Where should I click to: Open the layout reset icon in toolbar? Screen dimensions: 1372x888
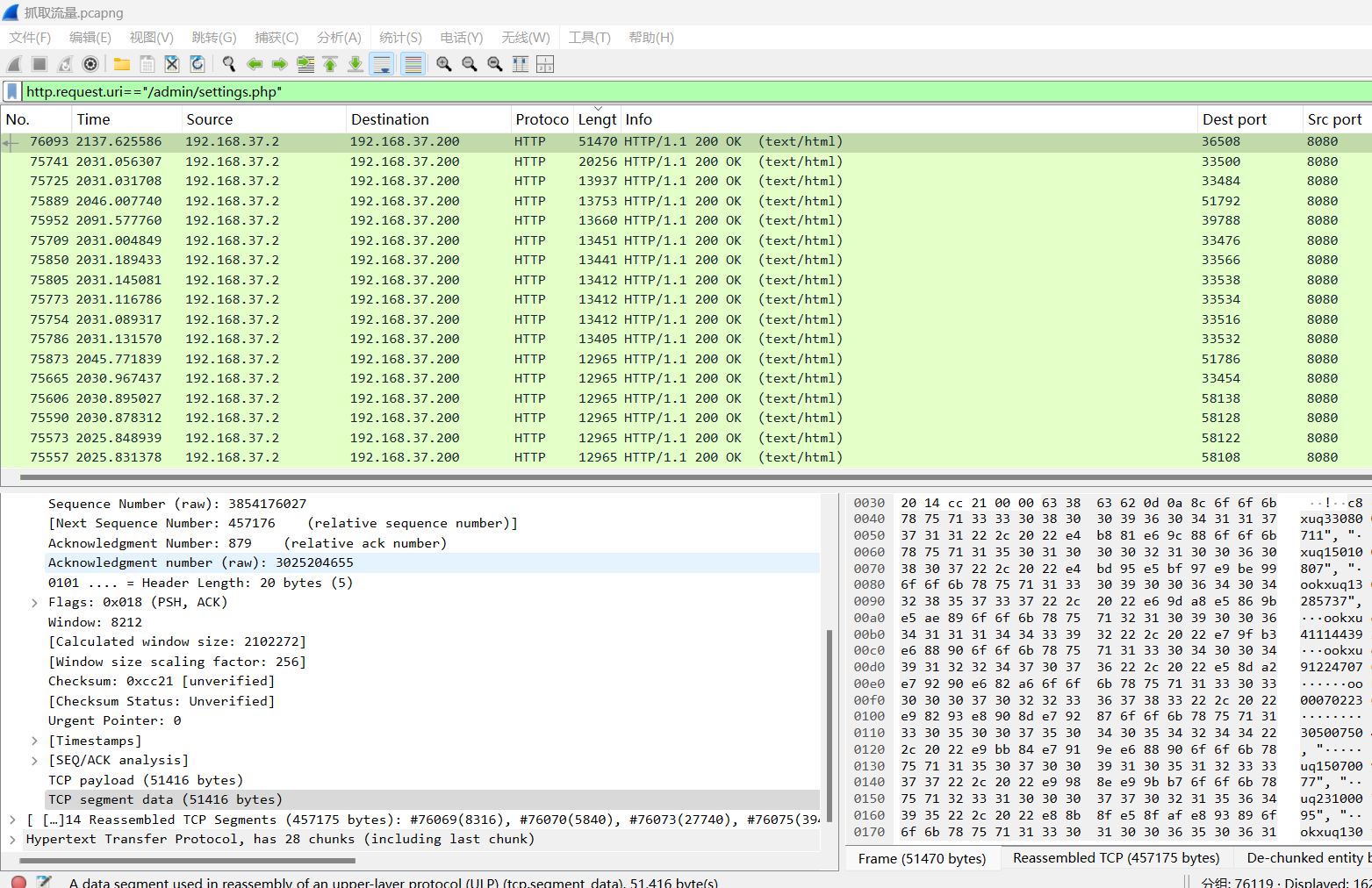tap(545, 64)
